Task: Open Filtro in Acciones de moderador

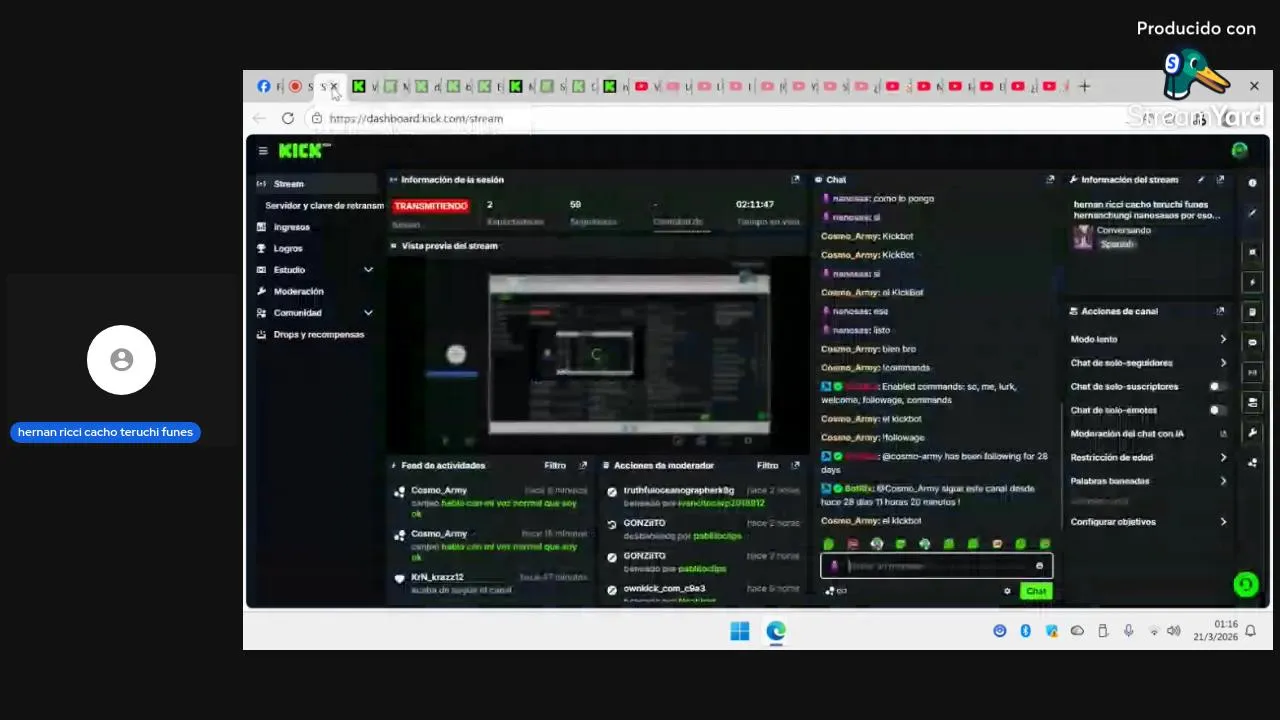Action: tap(768, 465)
